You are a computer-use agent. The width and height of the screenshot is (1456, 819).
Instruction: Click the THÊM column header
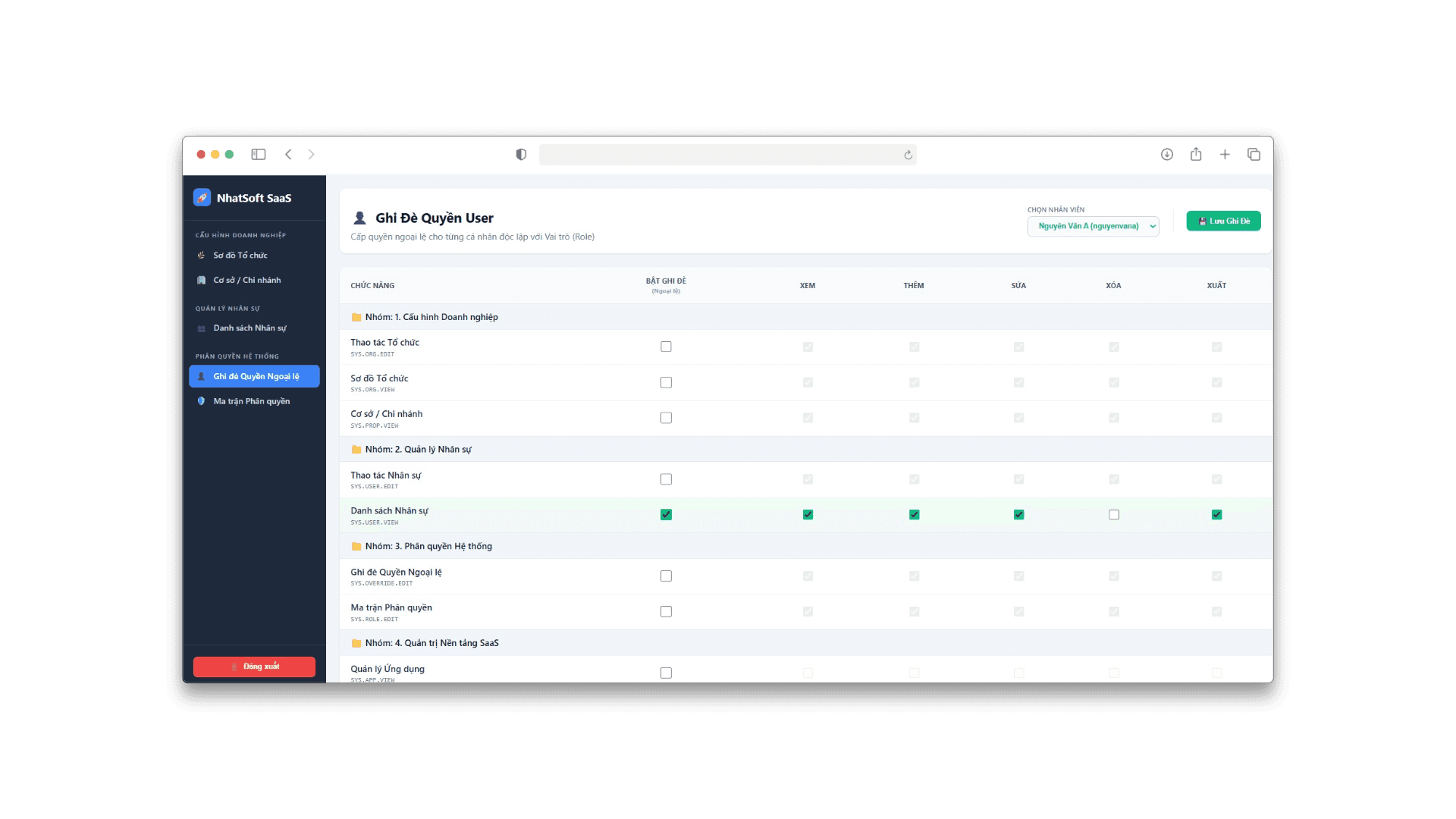tap(914, 286)
